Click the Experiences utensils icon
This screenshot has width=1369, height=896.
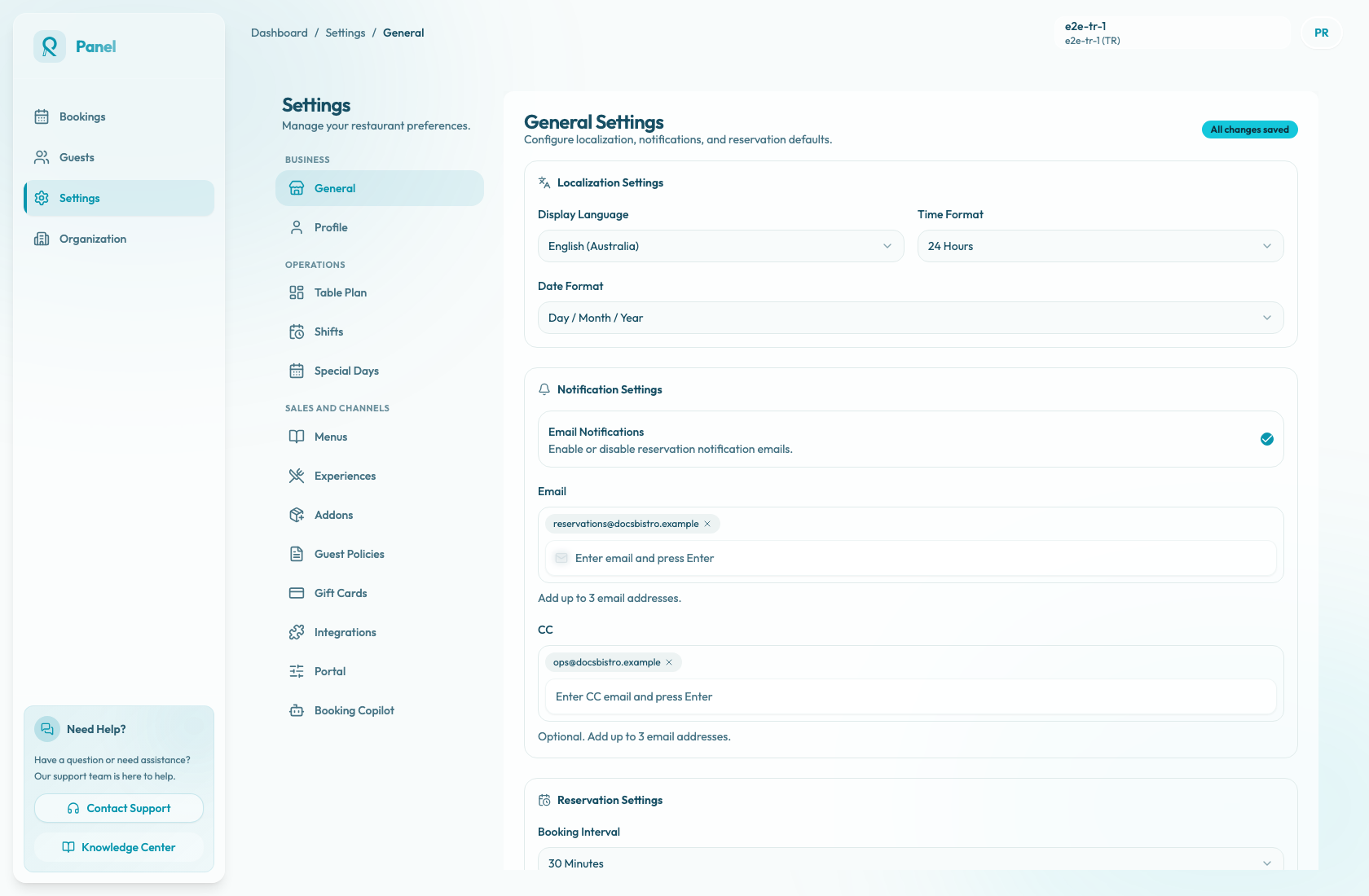point(297,476)
